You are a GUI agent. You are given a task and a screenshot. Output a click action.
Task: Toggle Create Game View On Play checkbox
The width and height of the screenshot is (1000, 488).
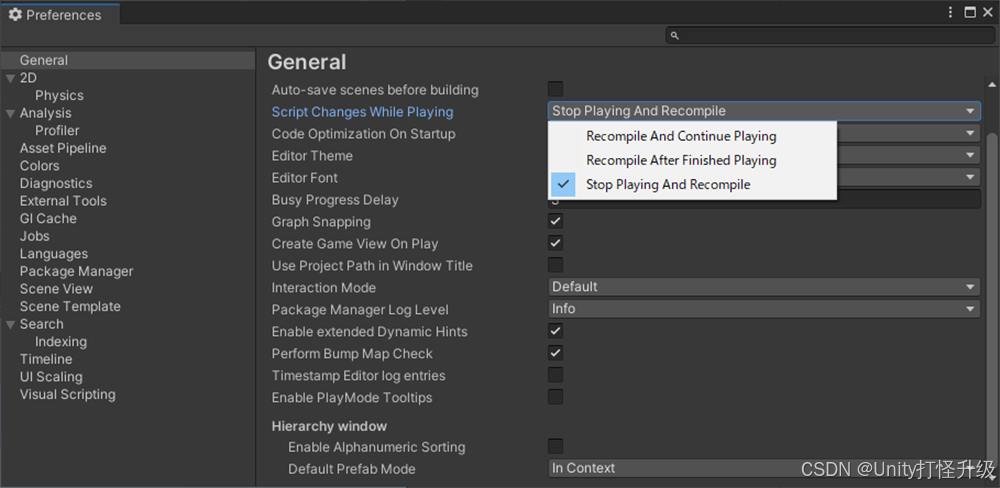(x=555, y=243)
